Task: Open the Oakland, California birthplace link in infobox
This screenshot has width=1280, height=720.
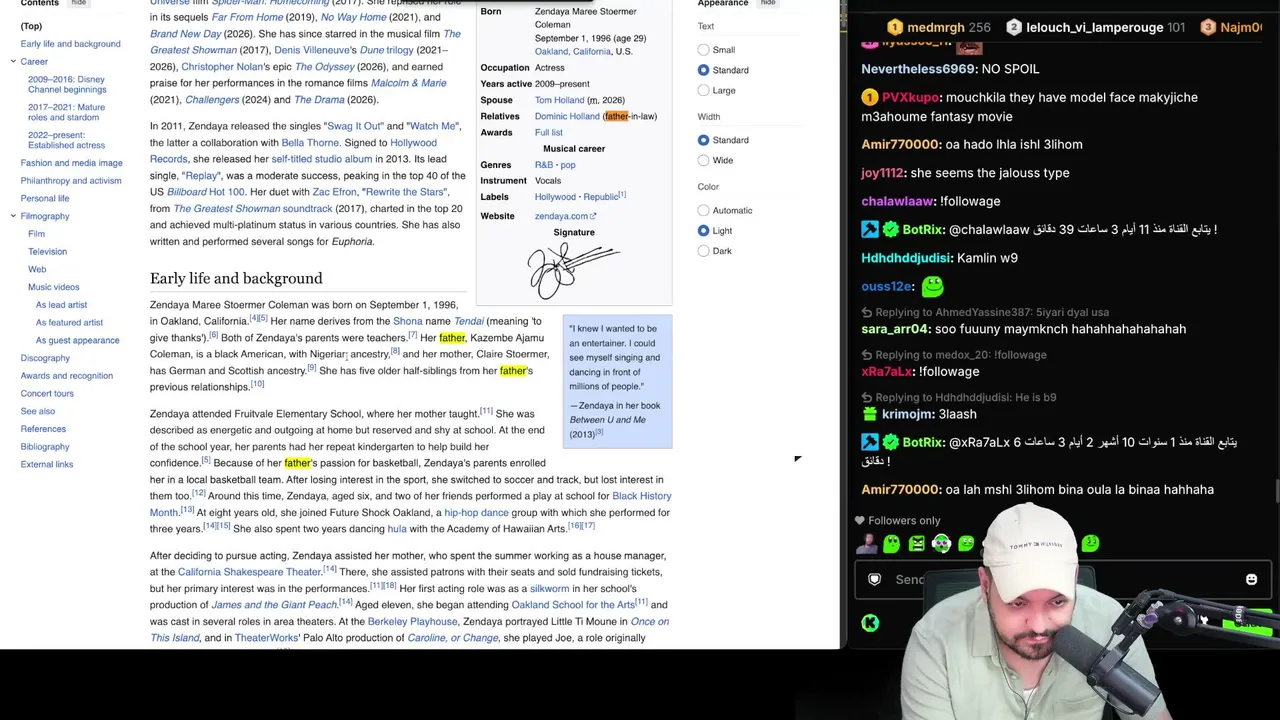Action: point(573,51)
